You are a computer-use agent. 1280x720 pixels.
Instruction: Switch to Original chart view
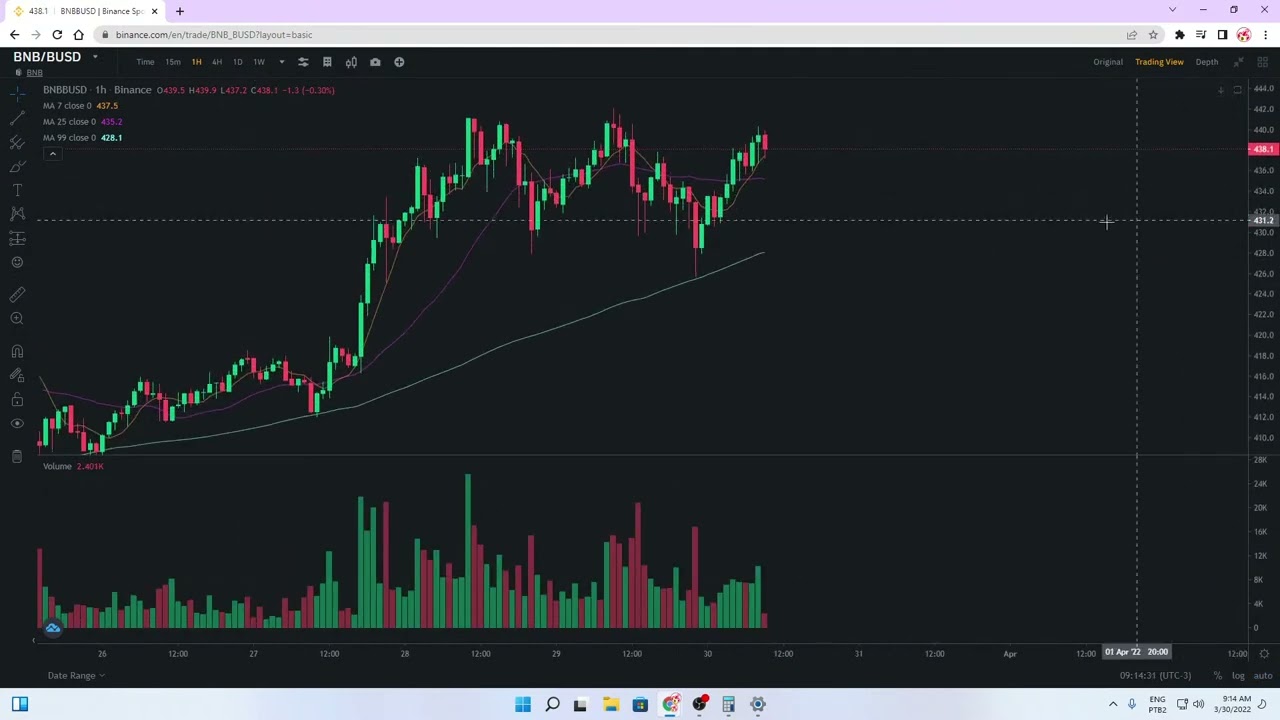(x=1108, y=62)
